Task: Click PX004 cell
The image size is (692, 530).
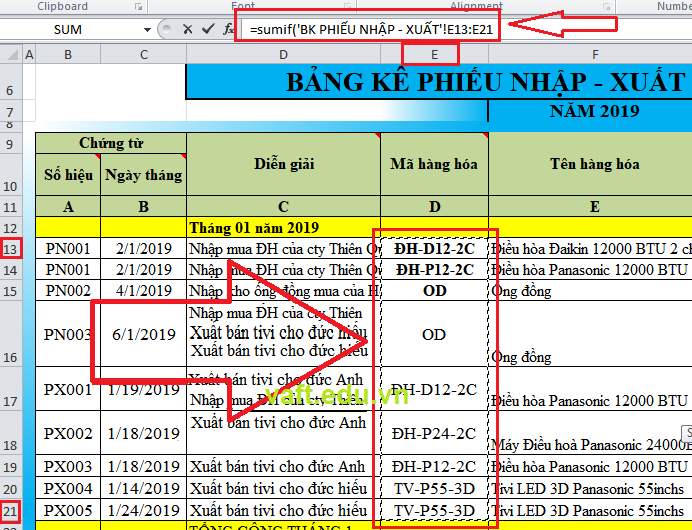Action: pyautogui.click(x=68, y=489)
